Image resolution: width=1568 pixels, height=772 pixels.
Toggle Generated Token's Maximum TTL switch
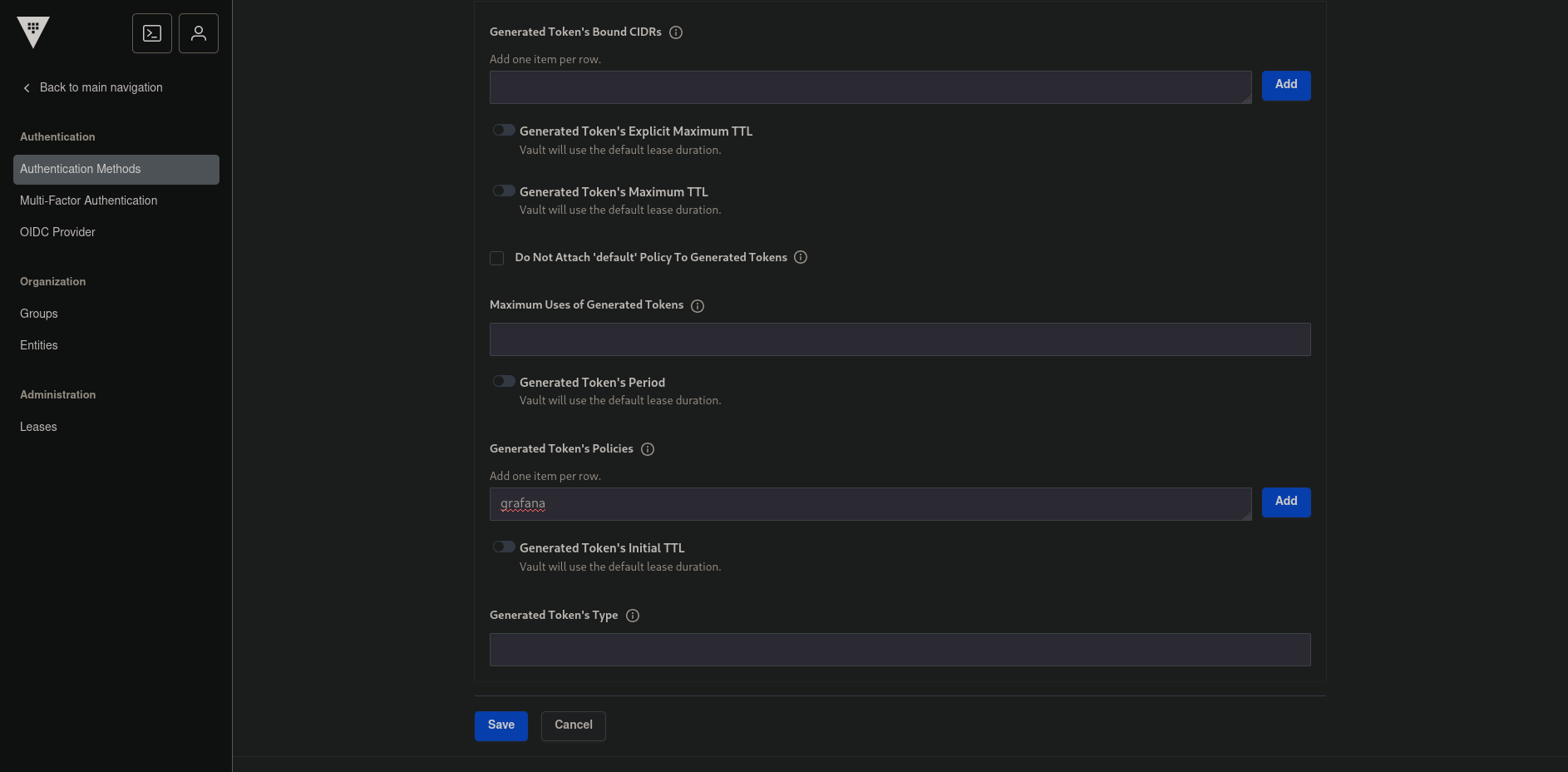pos(504,191)
